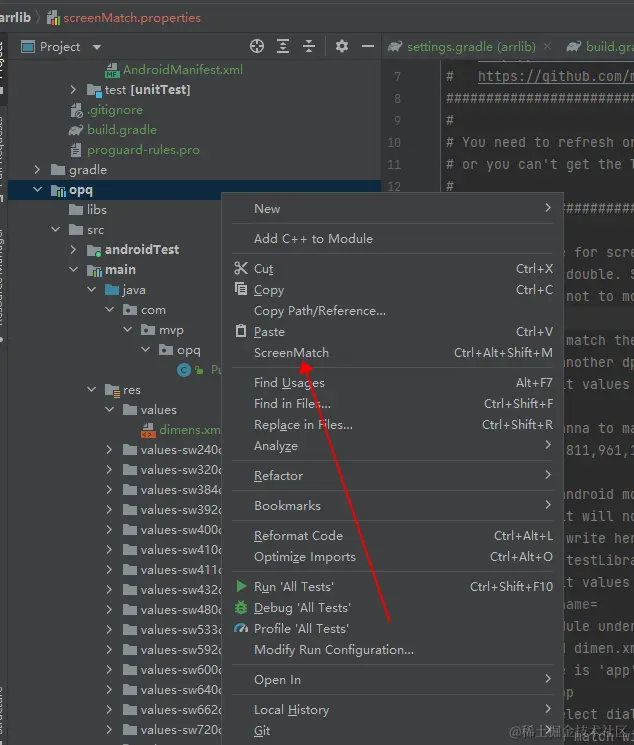Choose Copy Path/Reference...
This screenshot has width=634, height=745.
click(x=393, y=311)
